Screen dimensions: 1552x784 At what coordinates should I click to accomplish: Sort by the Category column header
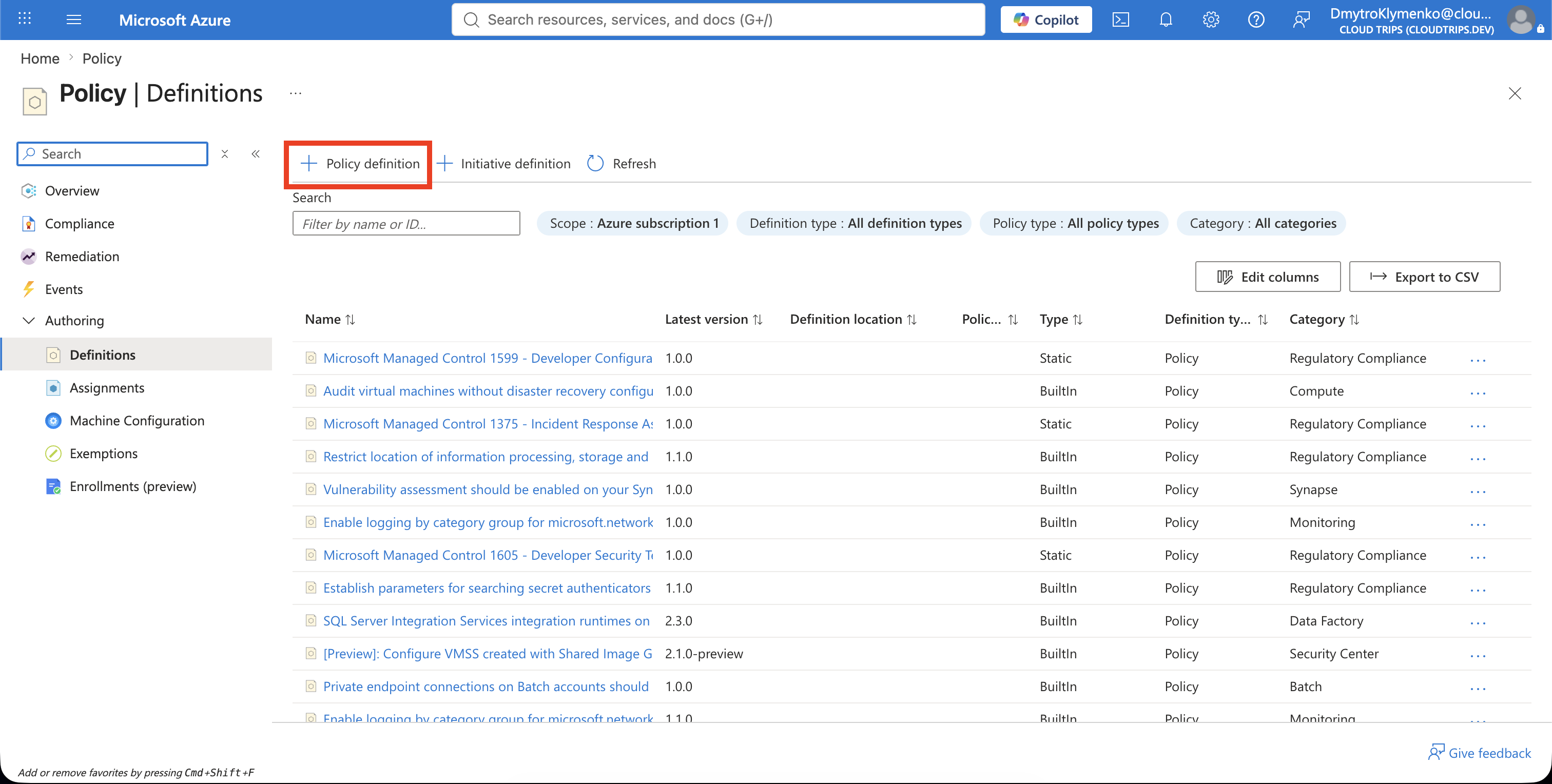tap(1324, 320)
